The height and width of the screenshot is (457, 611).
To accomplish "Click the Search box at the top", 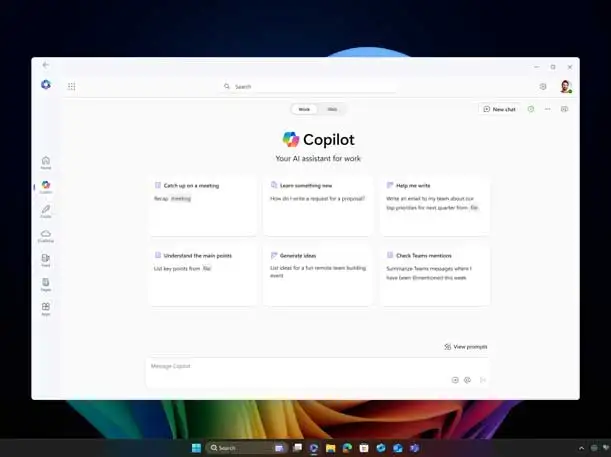I will [x=308, y=87].
